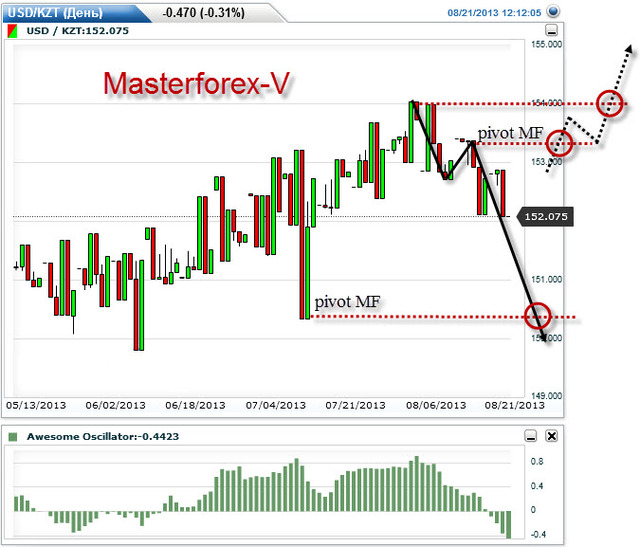Image resolution: width=640 pixels, height=547 pixels.
Task: Click the 149.000 price axis label
Action: 546,396
